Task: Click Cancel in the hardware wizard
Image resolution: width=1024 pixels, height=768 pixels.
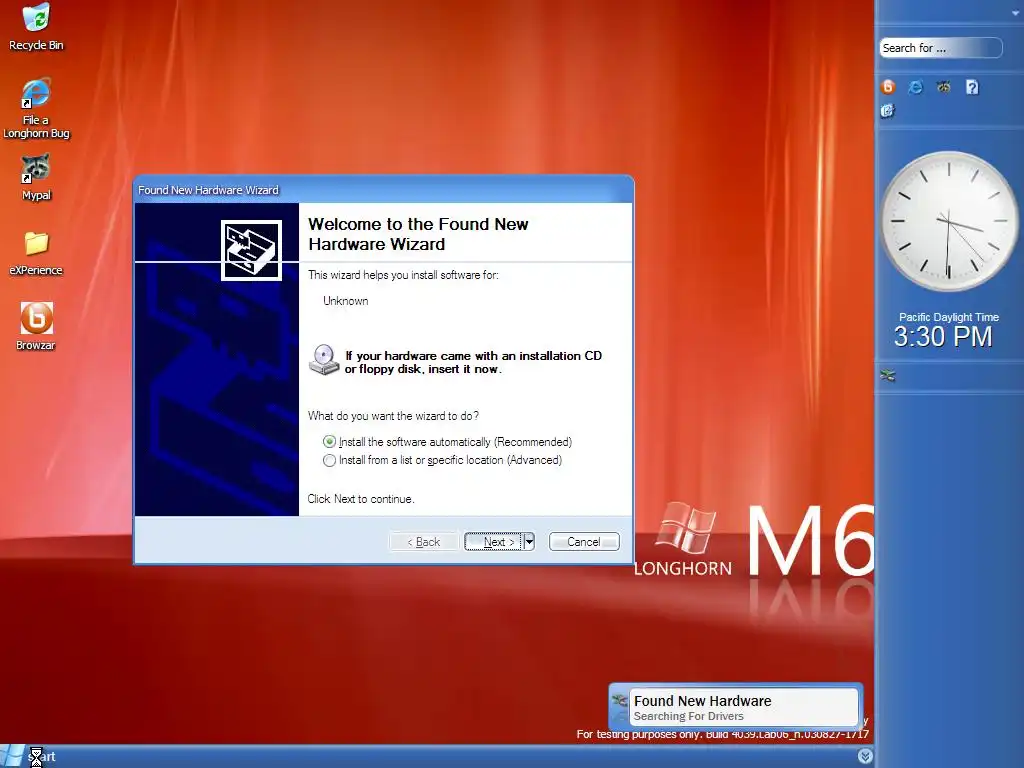Action: [584, 541]
